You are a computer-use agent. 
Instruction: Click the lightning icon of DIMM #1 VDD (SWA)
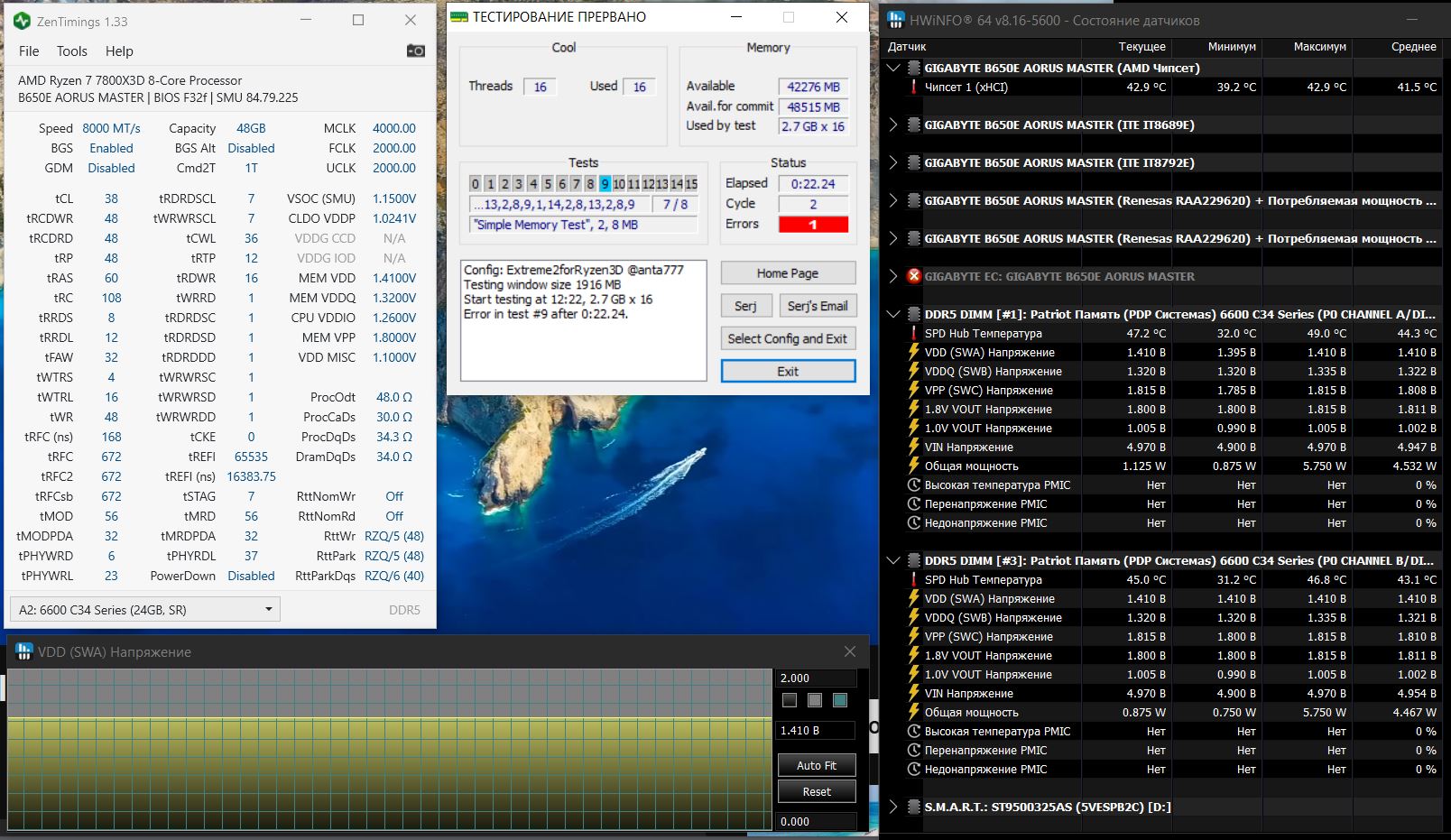coord(913,353)
